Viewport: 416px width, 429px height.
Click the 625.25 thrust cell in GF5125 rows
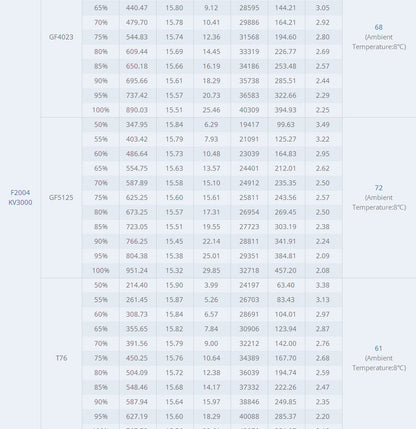coord(137,197)
